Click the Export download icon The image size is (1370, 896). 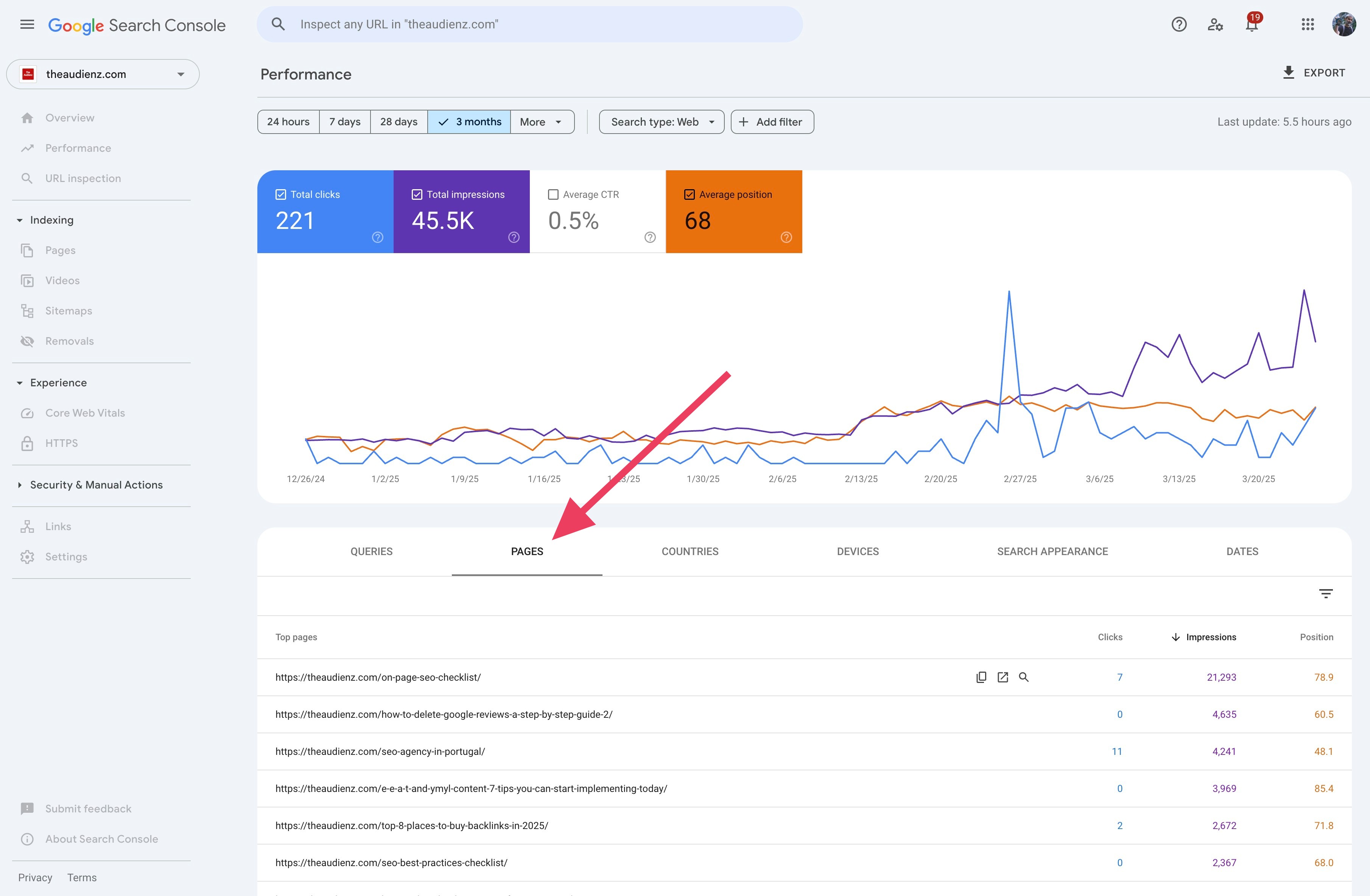point(1289,73)
